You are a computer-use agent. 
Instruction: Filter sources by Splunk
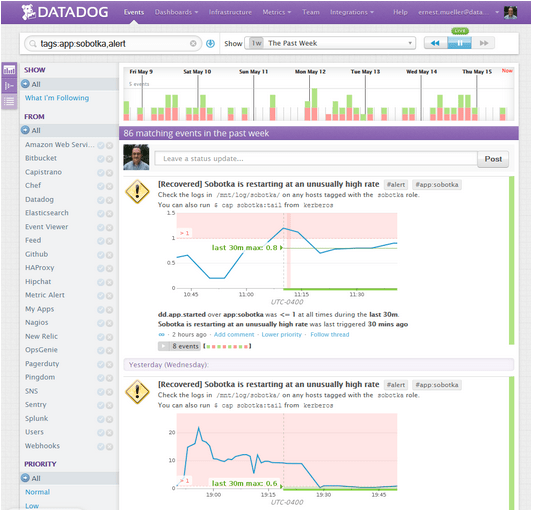pos(36,419)
